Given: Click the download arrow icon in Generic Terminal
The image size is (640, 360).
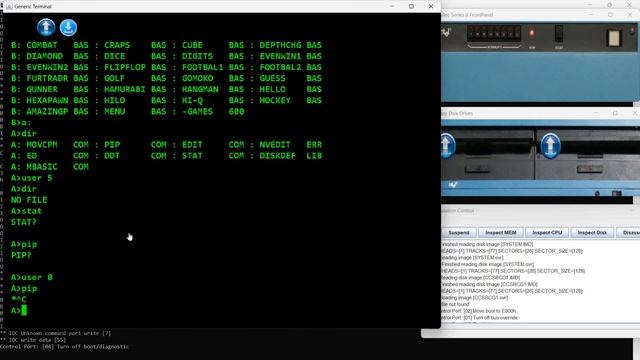Looking at the screenshot, I should point(68,27).
